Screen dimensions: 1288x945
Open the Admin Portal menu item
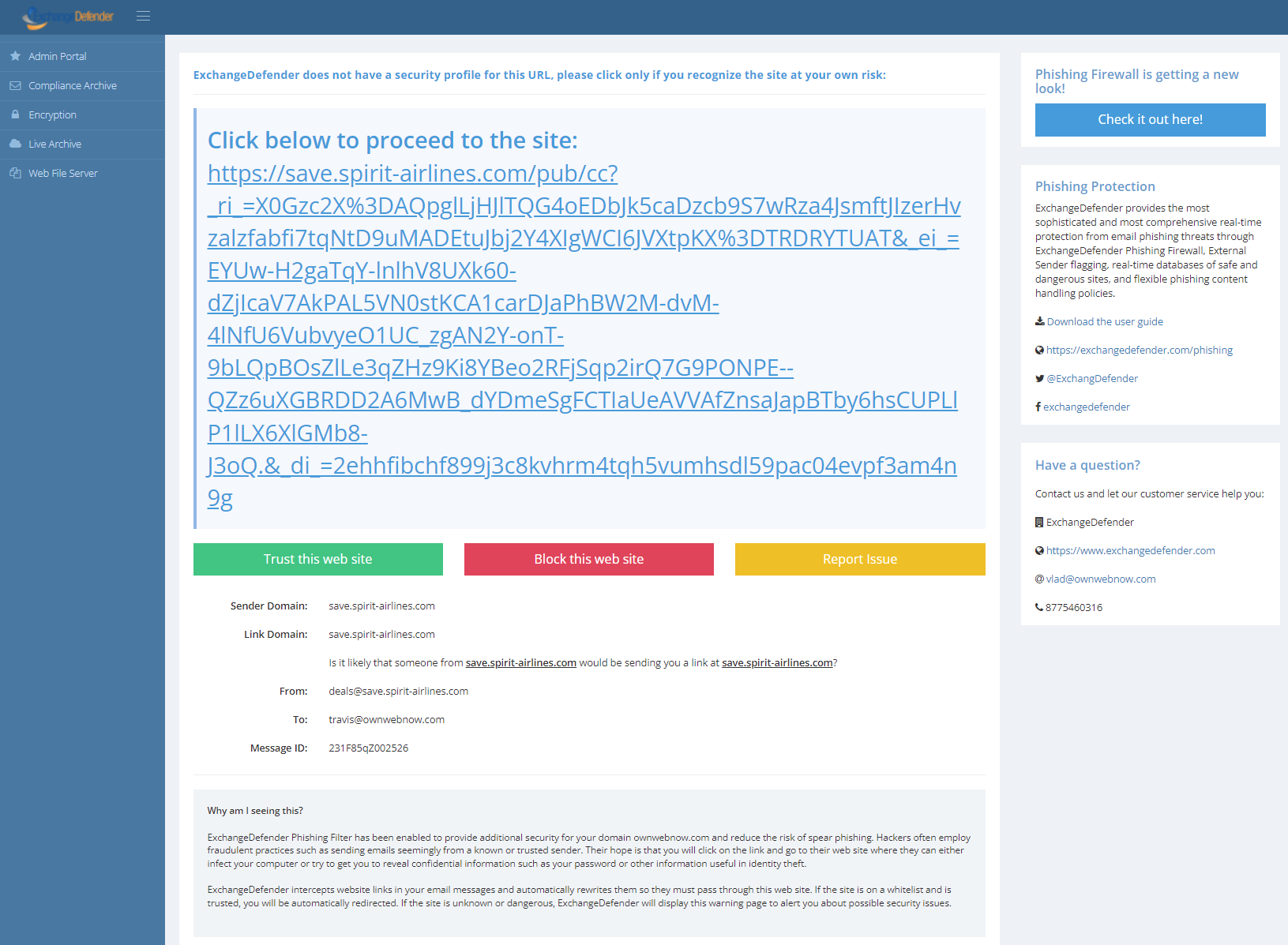58,56
